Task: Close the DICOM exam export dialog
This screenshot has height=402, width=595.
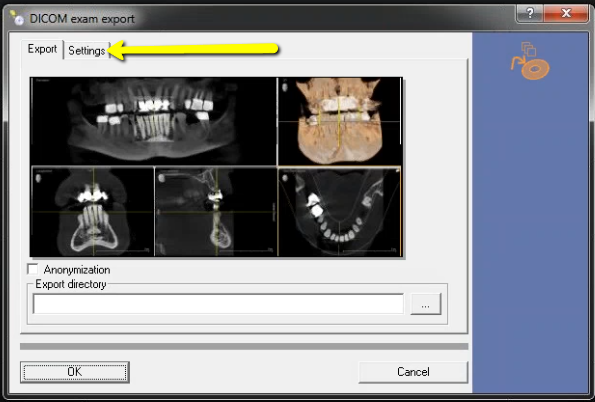Action: (566, 13)
